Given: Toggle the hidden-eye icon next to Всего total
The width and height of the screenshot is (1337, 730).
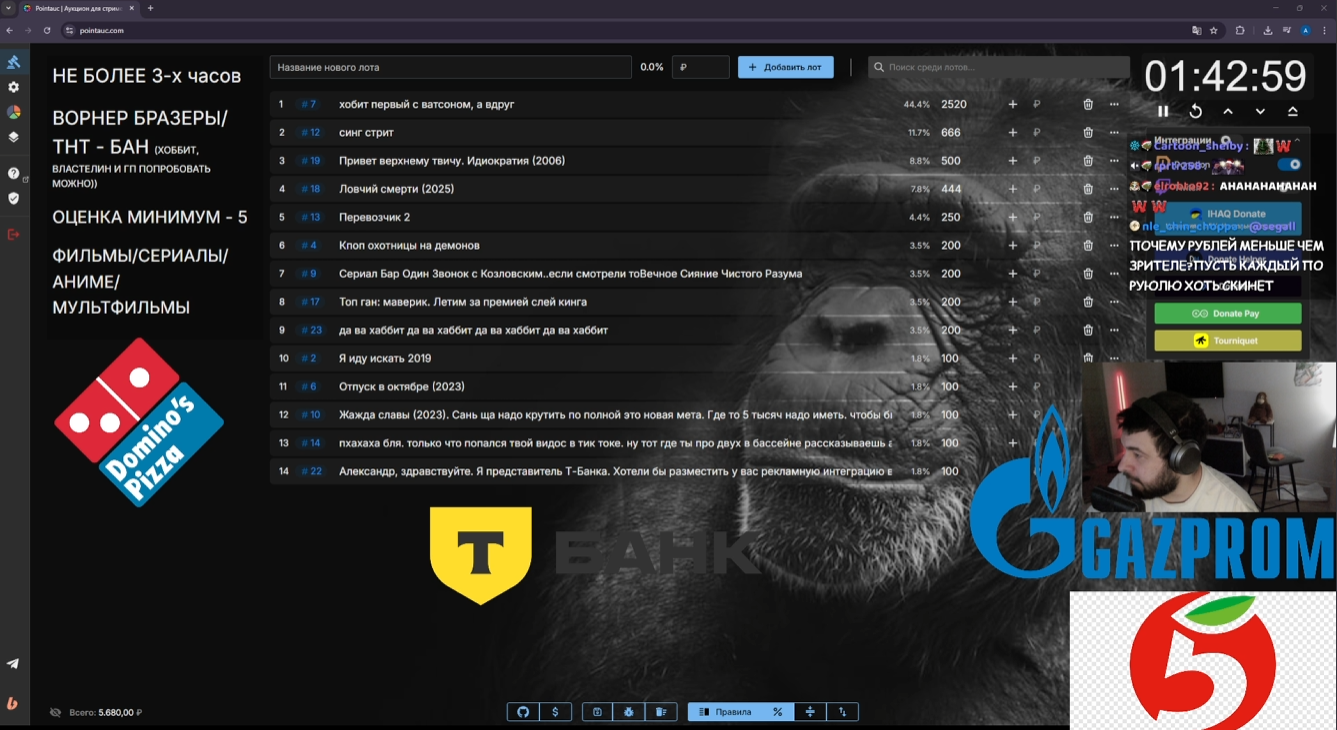Looking at the screenshot, I should tap(55, 713).
